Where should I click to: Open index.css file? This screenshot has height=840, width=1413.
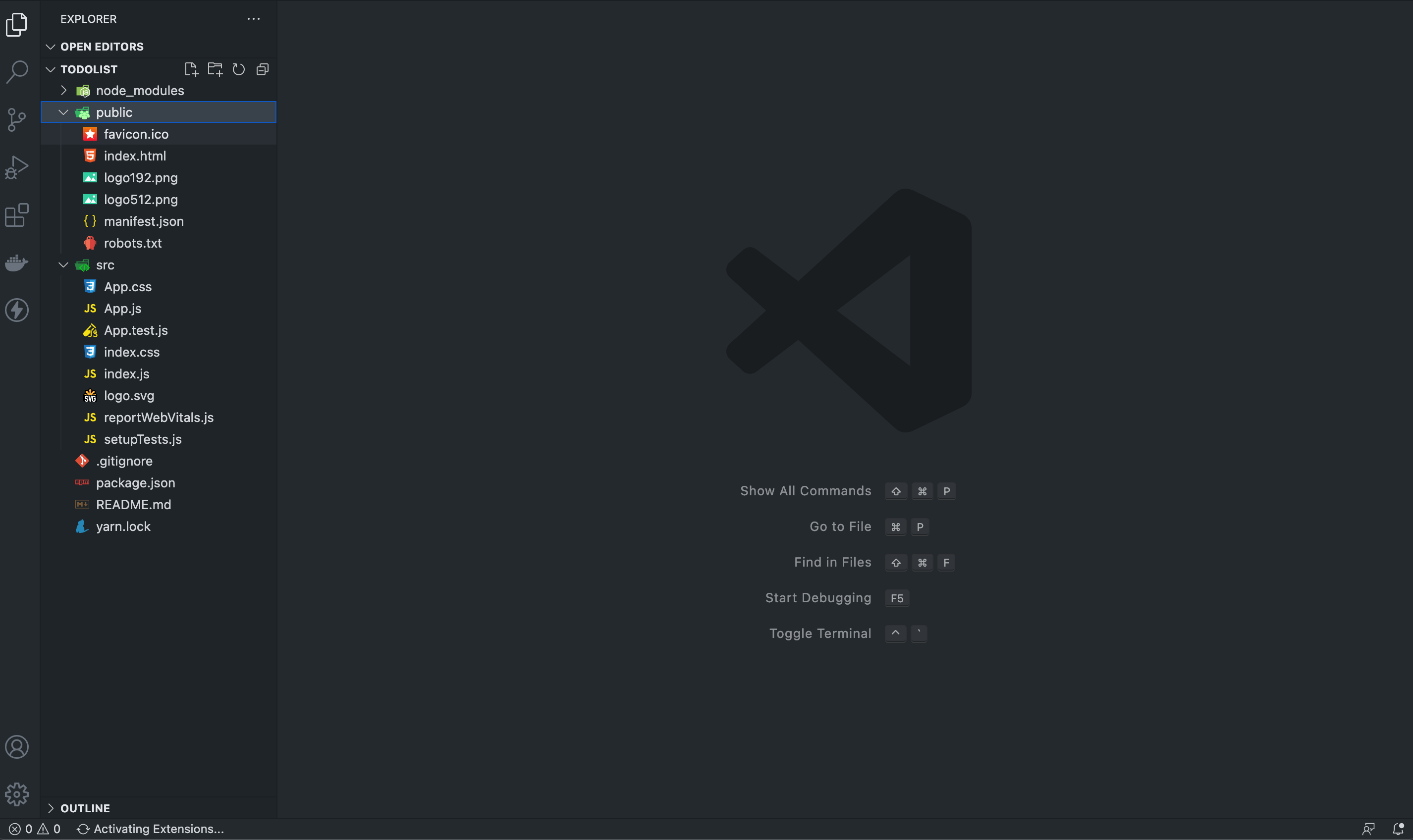159,352
